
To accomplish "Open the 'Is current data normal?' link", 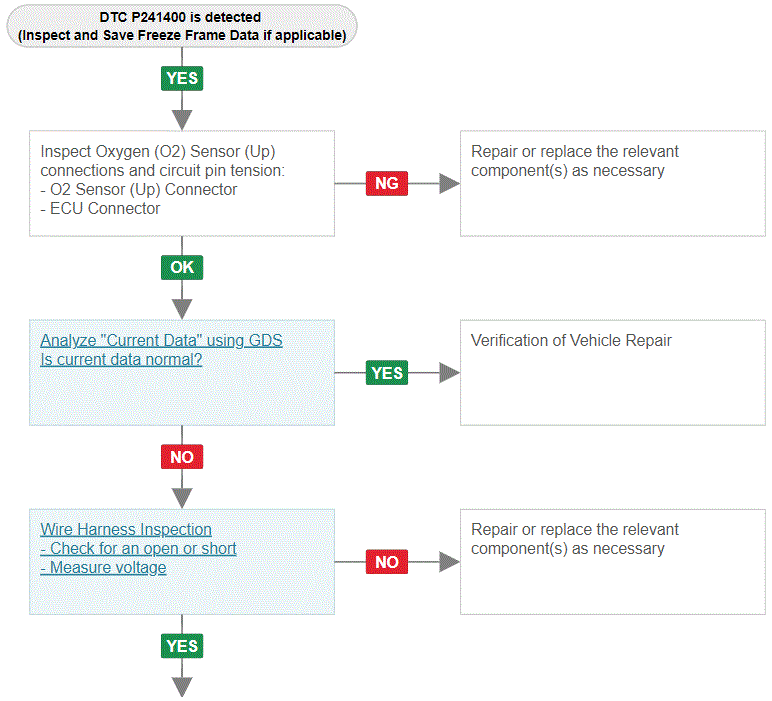I will click(x=121, y=359).
